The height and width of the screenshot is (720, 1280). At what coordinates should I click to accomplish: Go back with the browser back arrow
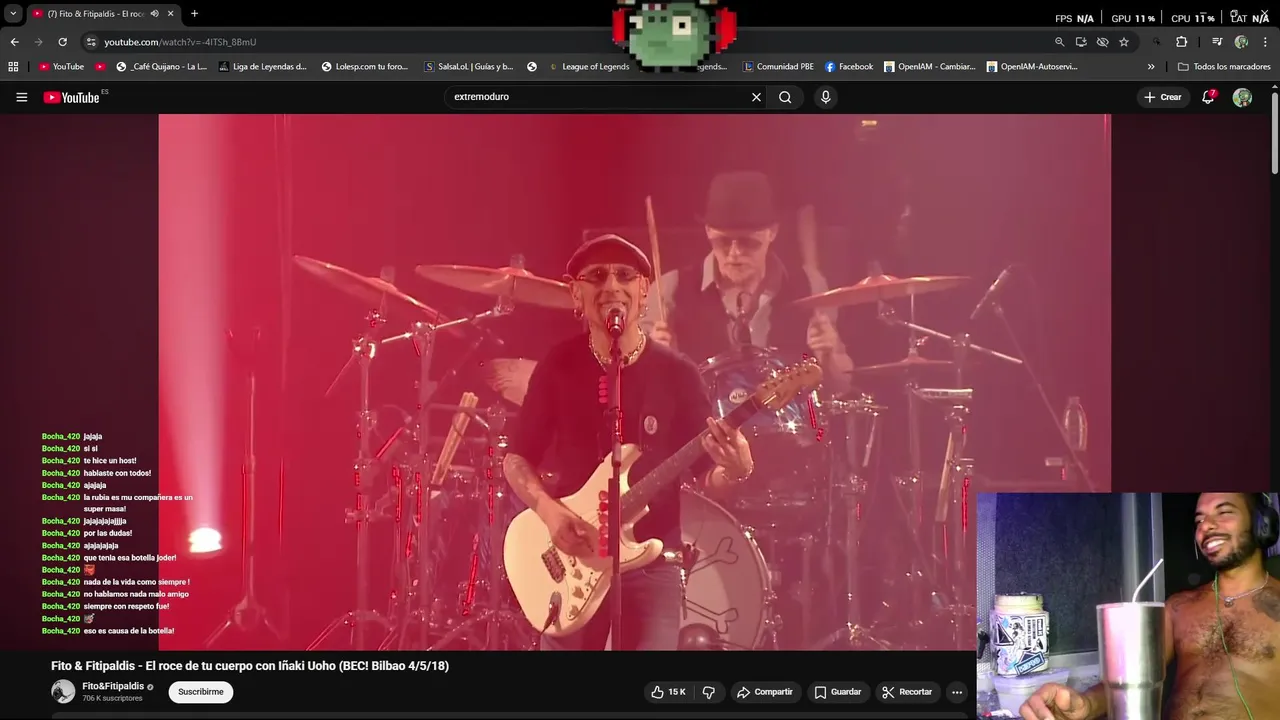(14, 42)
